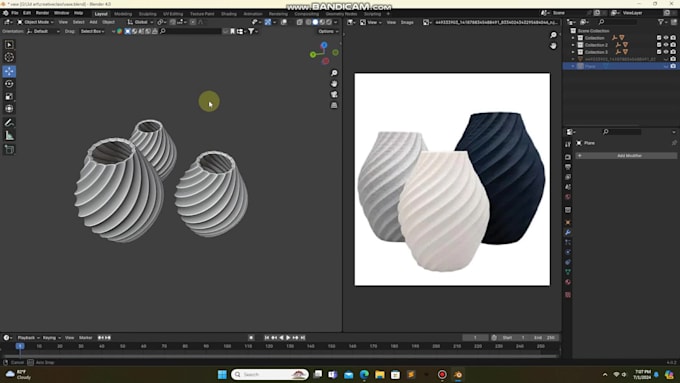Expand Collection in the outliner
Image resolution: width=680 pixels, height=383 pixels.
[573, 38]
